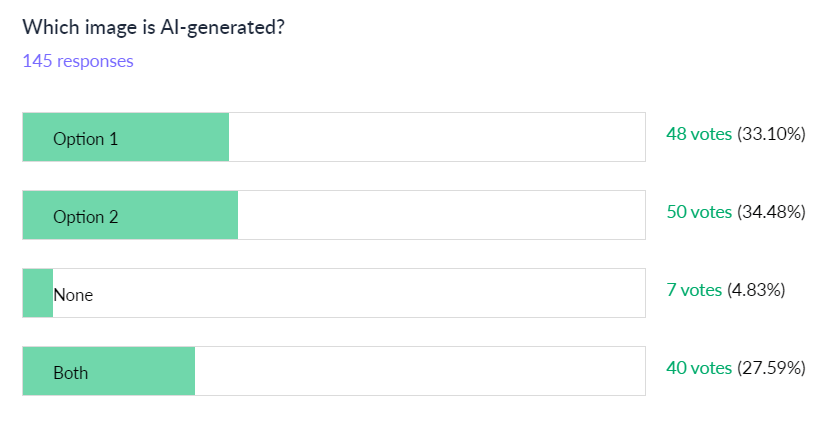This screenshot has width=823, height=421.
Task: Click the 33.10% percentage text
Action: pos(771,134)
